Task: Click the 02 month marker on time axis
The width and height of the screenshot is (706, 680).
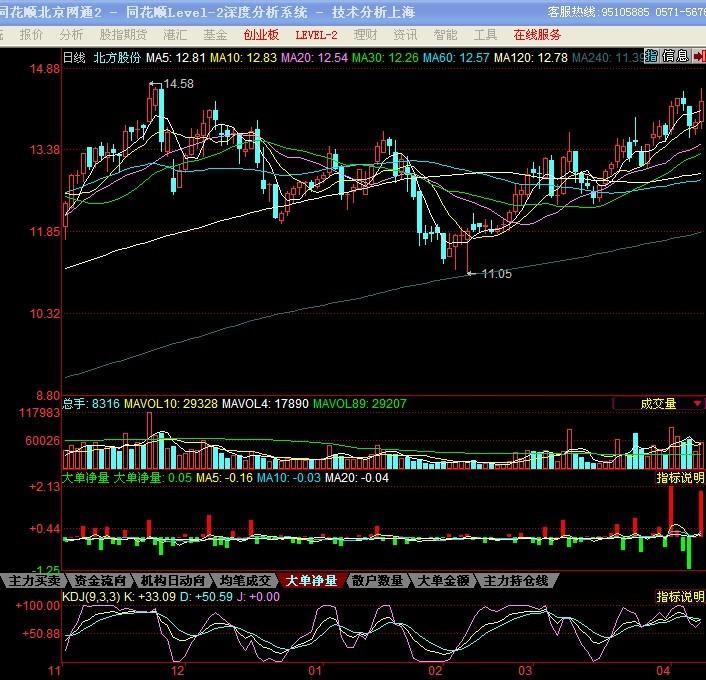Action: 435,671
